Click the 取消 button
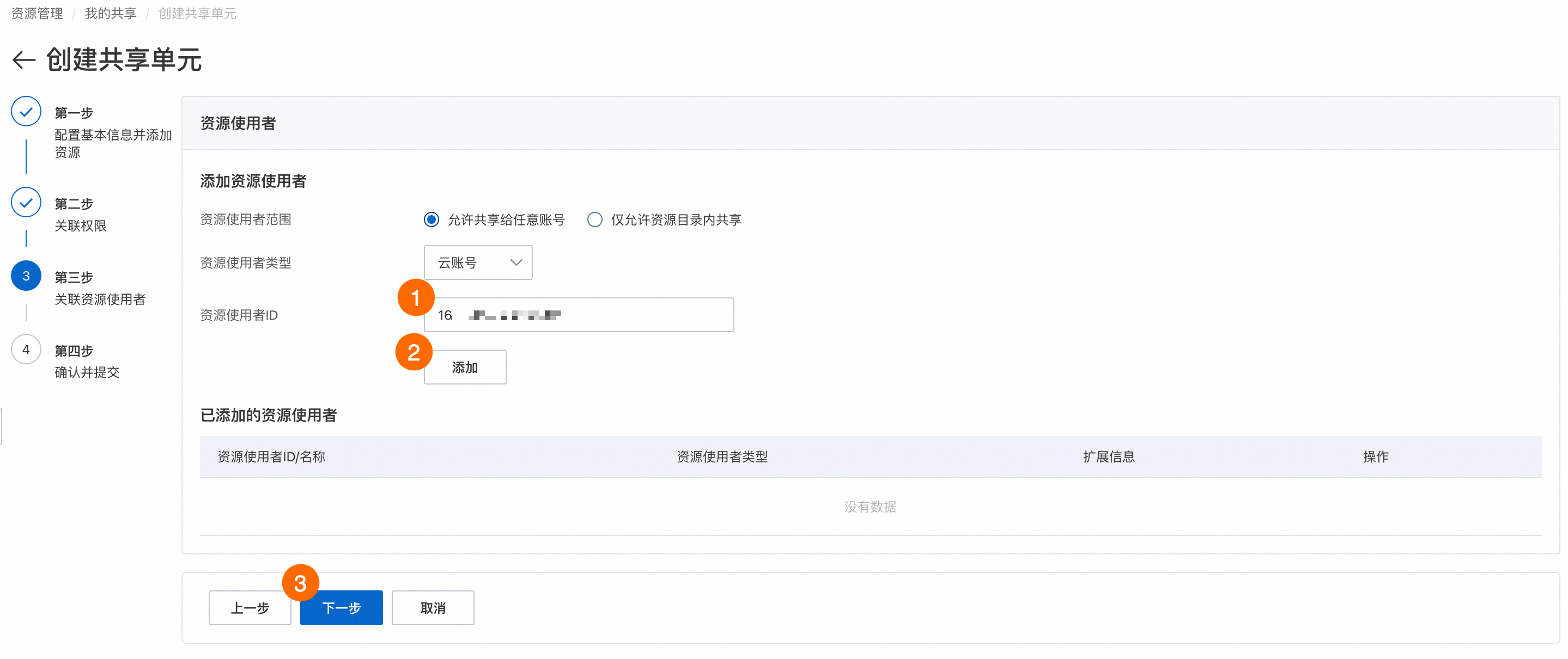 point(433,608)
